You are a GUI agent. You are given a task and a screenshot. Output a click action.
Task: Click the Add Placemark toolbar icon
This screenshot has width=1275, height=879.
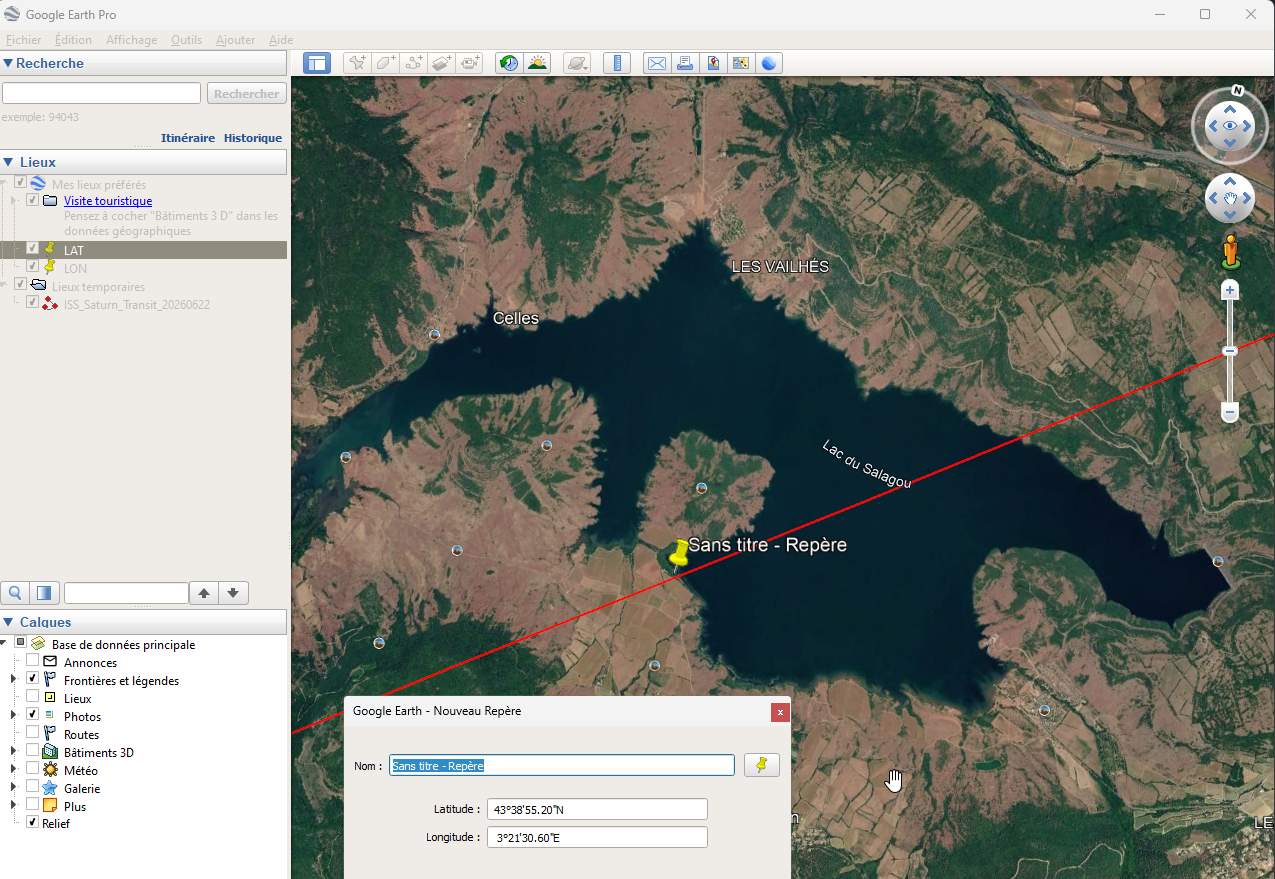(x=357, y=63)
